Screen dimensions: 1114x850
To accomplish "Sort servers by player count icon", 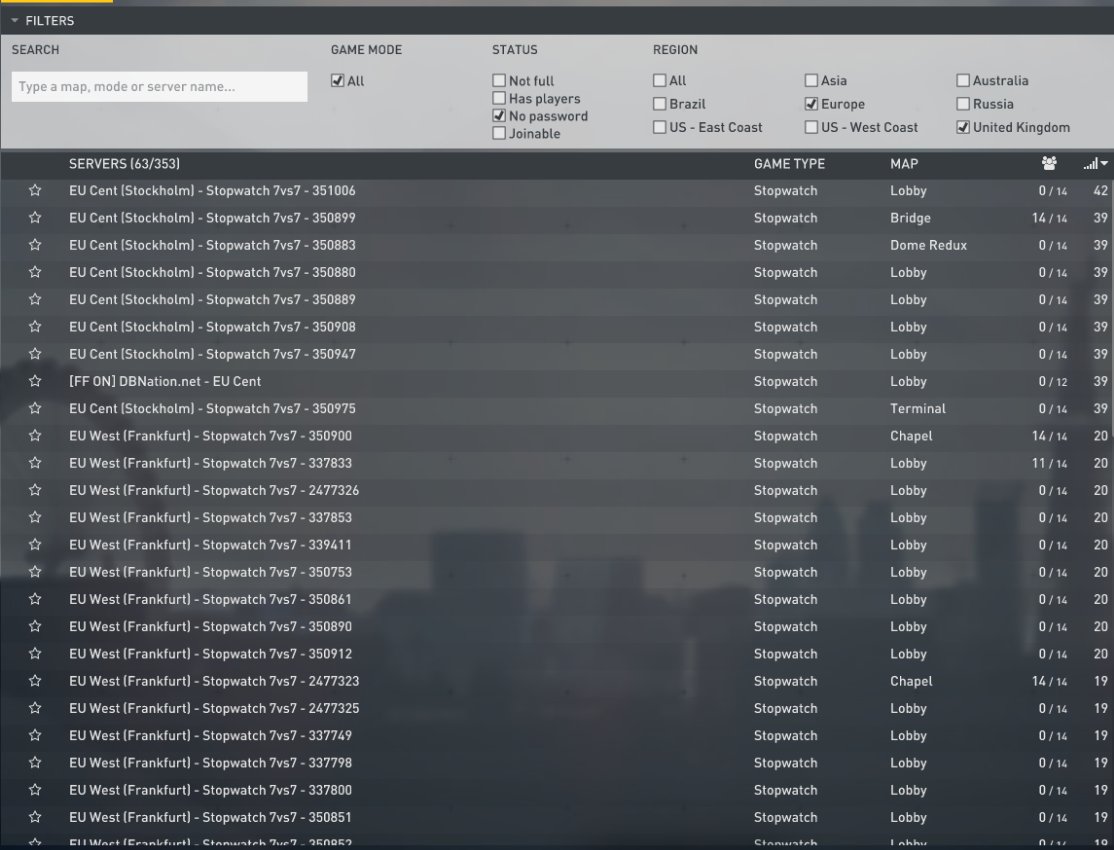I will pos(1049,163).
